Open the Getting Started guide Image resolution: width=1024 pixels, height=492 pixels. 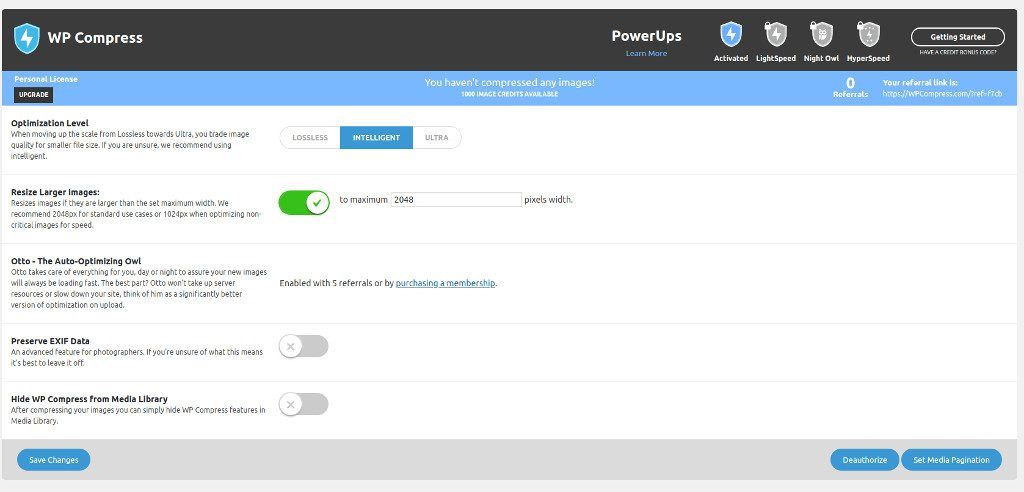coord(957,37)
